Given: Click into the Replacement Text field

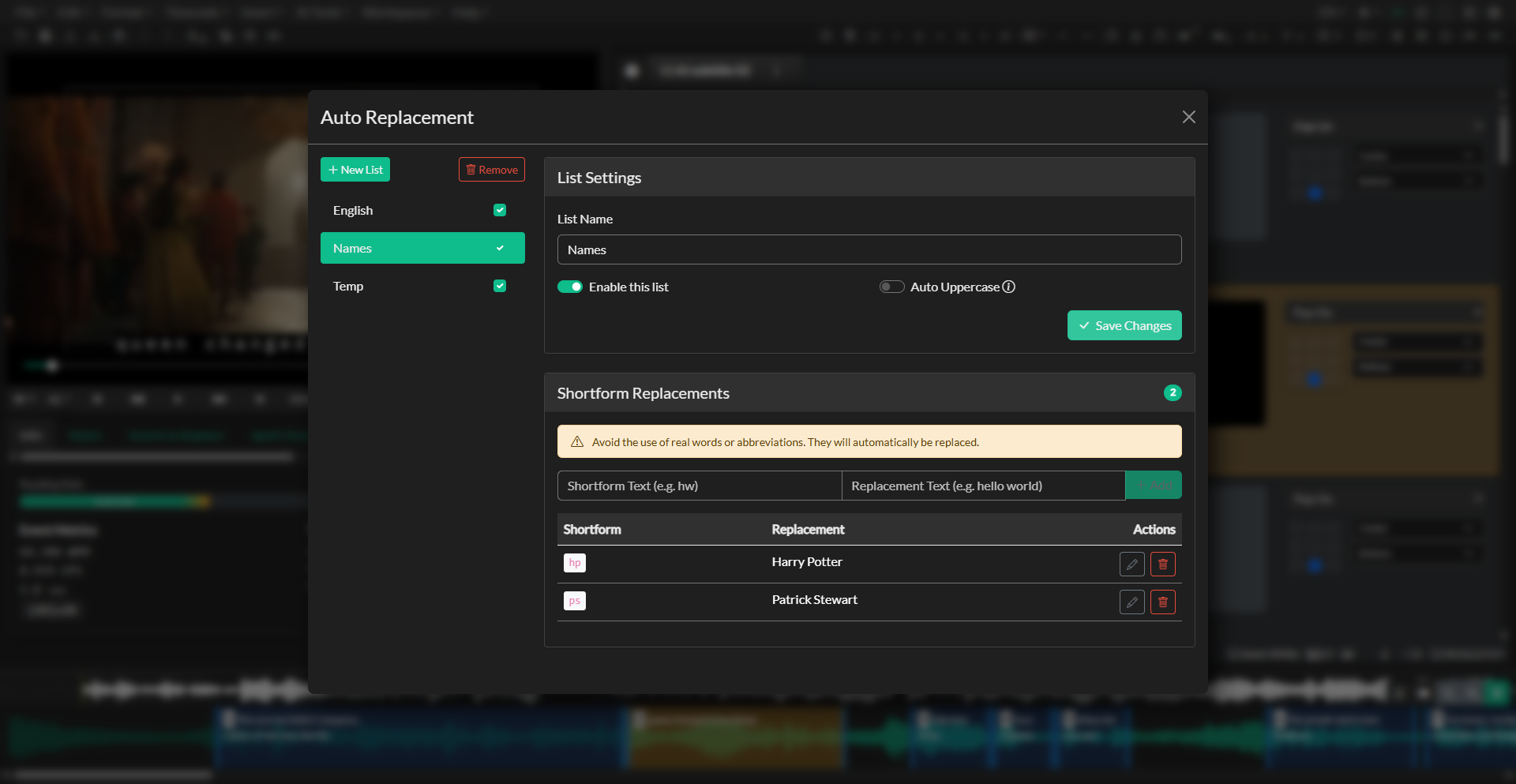Looking at the screenshot, I should 983,486.
